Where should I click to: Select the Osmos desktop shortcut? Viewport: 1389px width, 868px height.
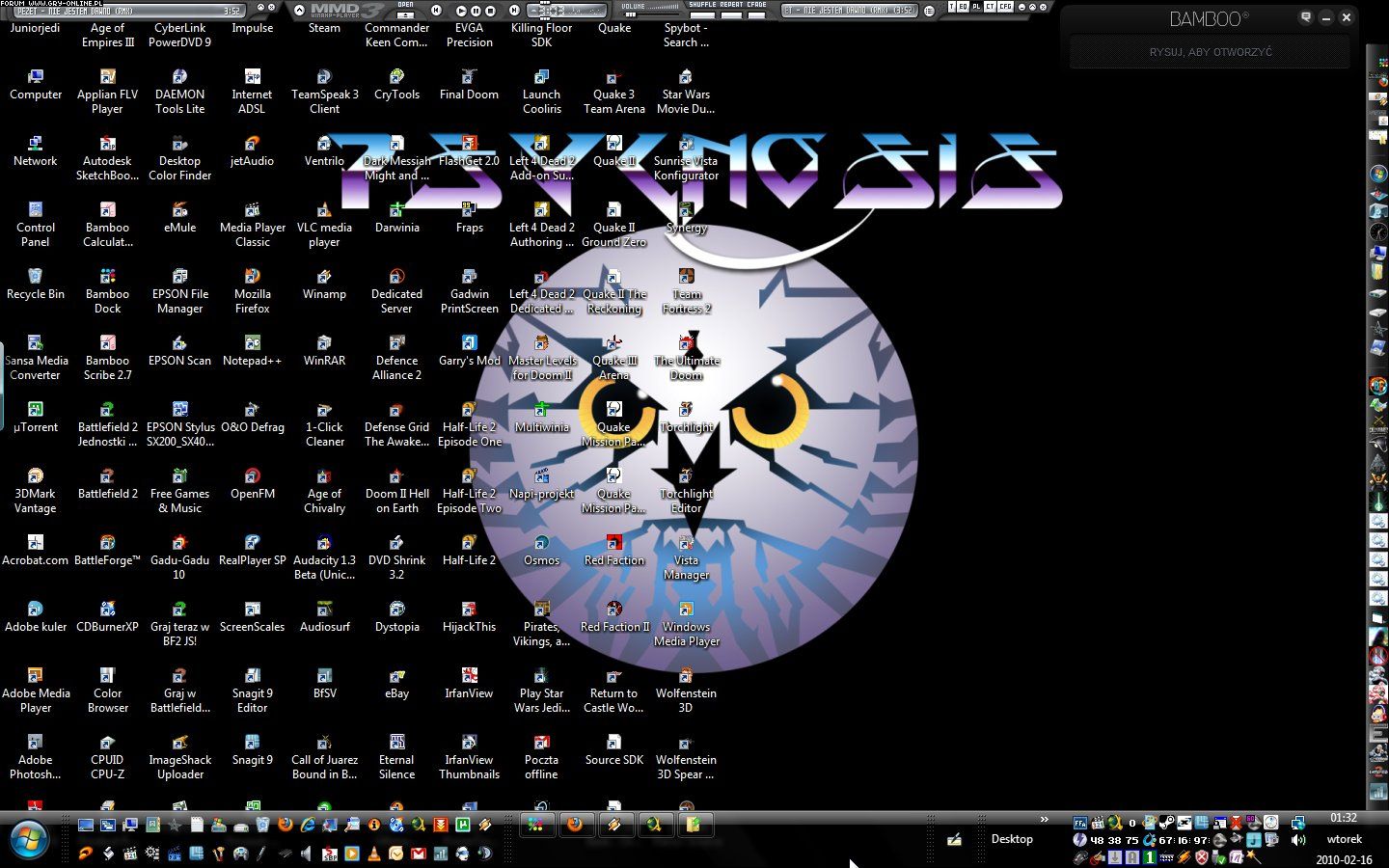click(541, 551)
